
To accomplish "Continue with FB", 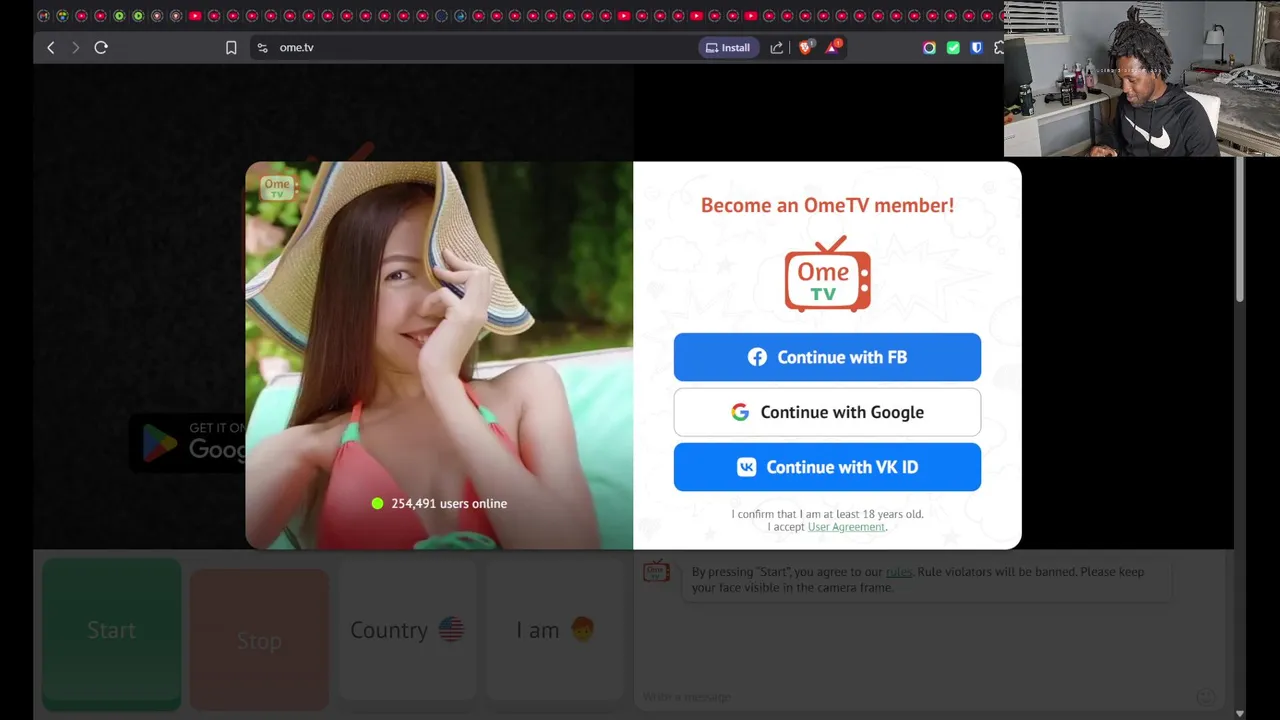I will [x=827, y=357].
